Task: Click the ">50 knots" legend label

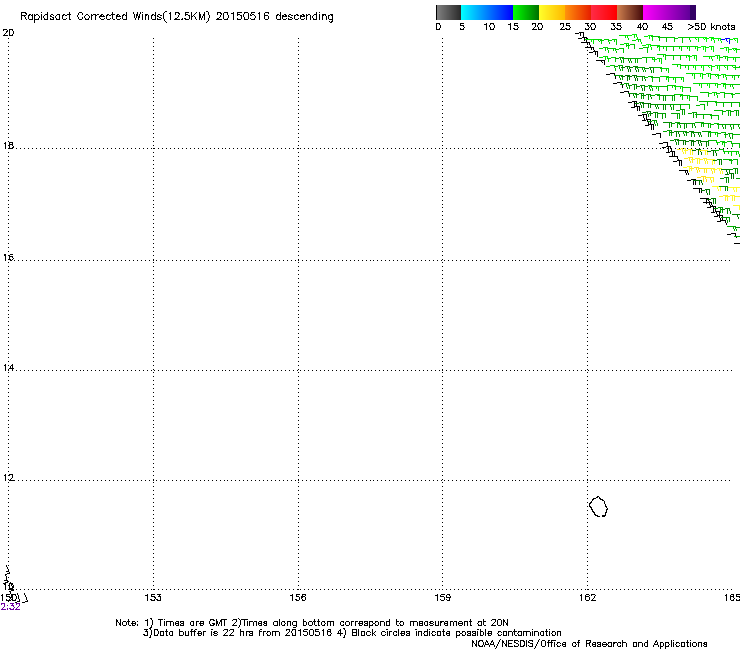Action: point(711,27)
